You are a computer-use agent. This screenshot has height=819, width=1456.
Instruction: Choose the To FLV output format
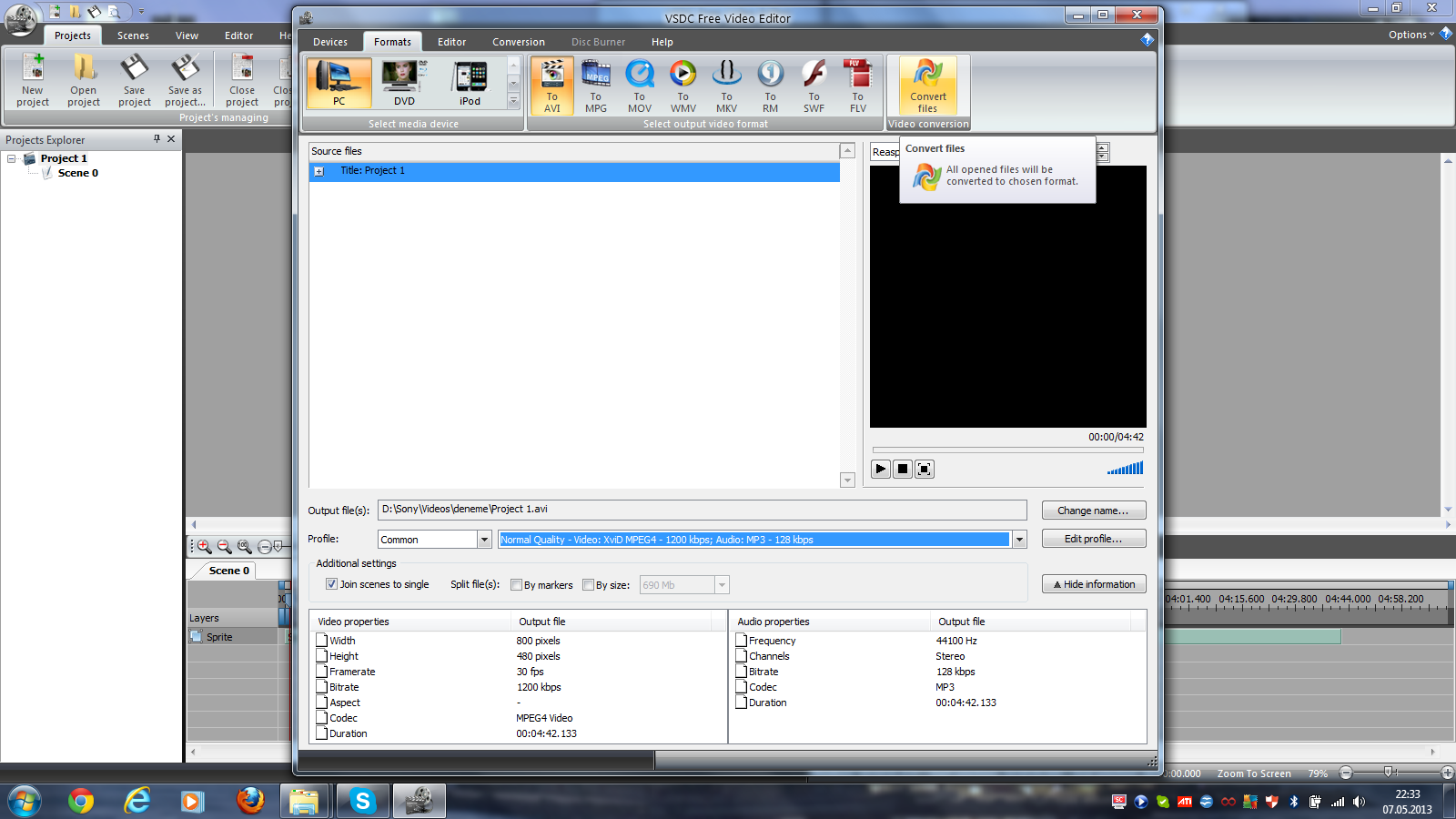[x=858, y=86]
